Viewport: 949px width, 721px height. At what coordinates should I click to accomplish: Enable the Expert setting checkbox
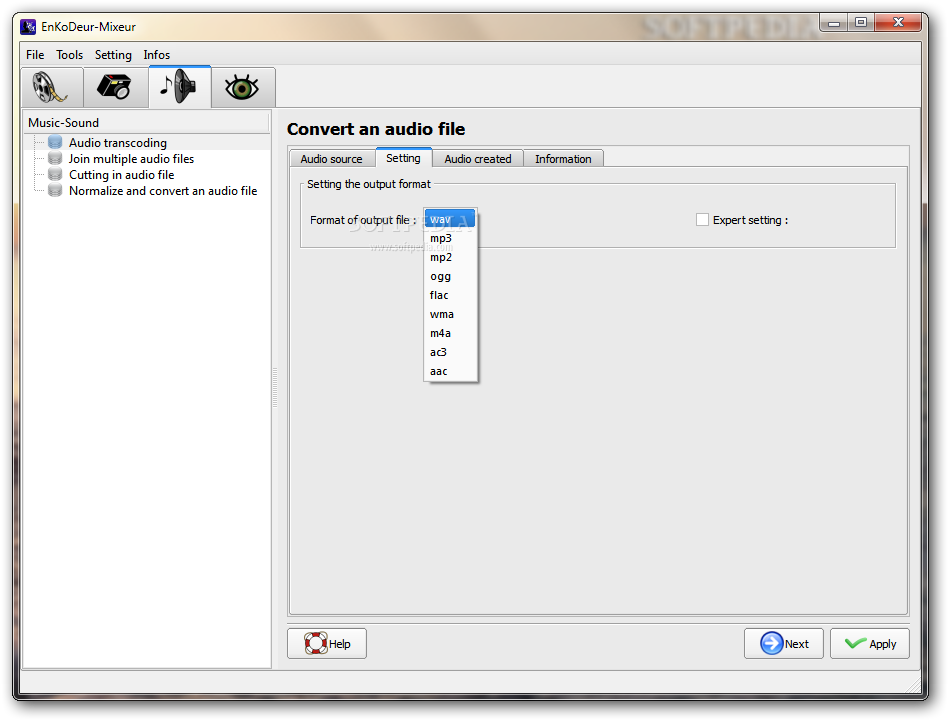(702, 220)
